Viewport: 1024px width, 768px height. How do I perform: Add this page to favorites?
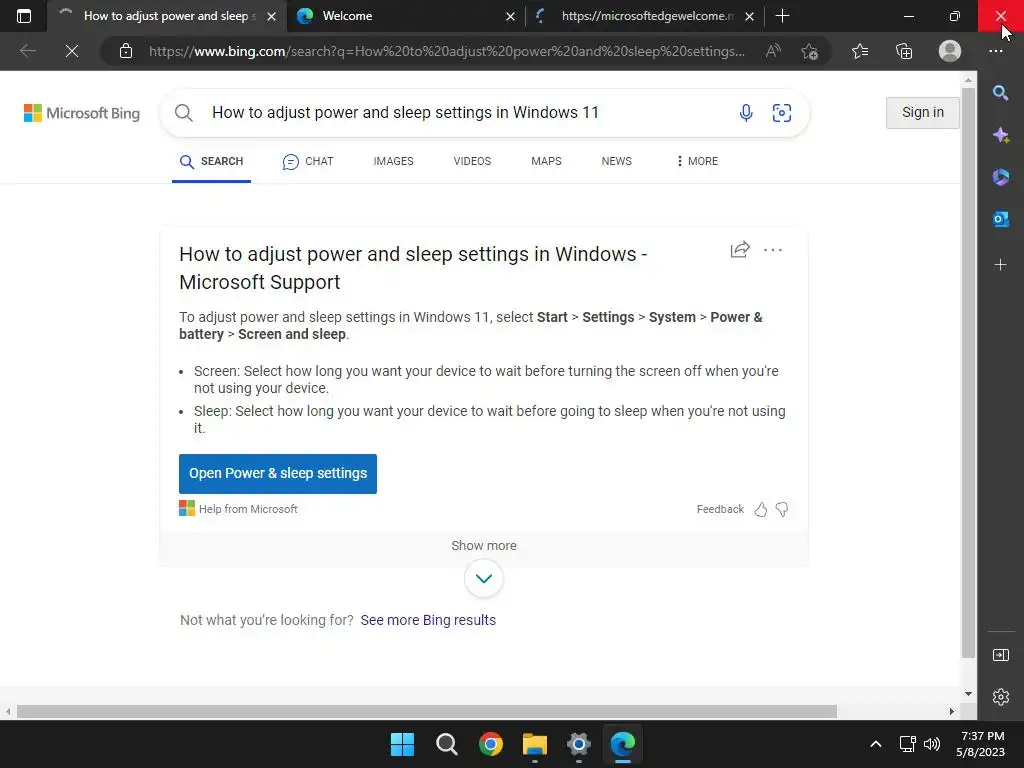pos(810,51)
